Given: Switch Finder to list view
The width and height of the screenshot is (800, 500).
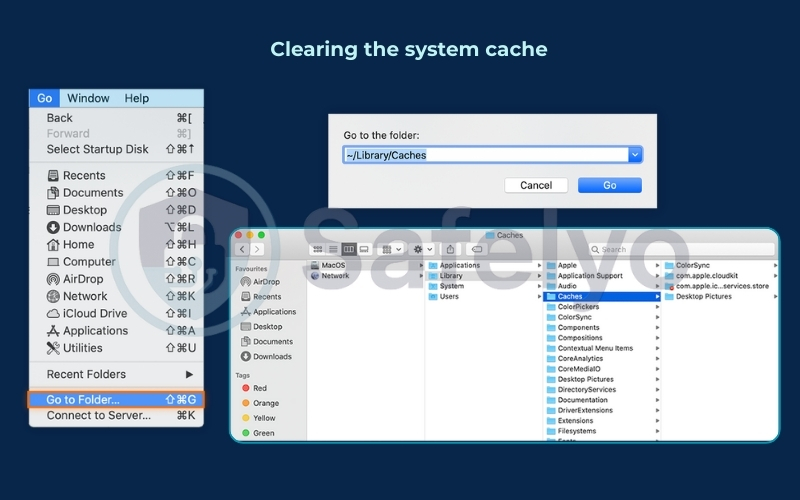Looking at the screenshot, I should (x=333, y=249).
